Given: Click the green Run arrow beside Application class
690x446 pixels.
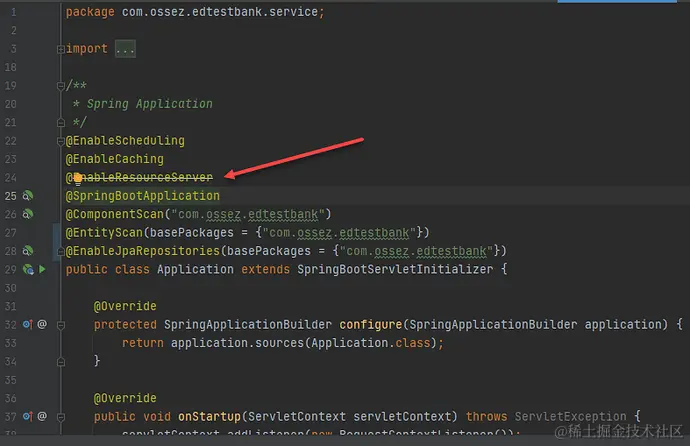Looking at the screenshot, I should click(42, 269).
